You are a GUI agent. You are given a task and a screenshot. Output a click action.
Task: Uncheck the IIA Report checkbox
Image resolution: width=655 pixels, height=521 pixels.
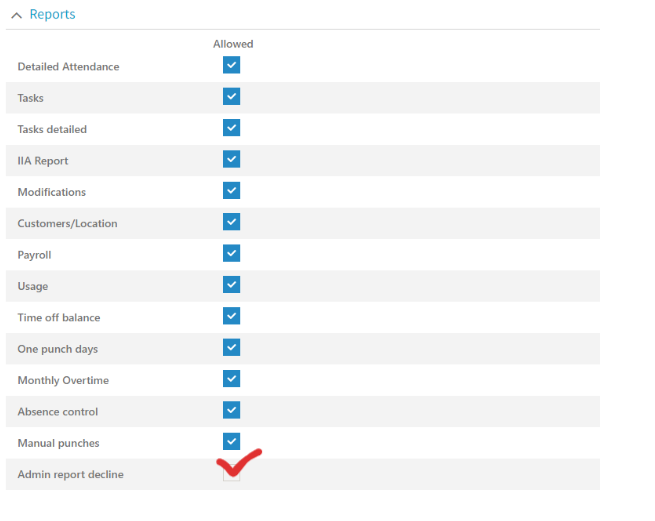pos(232,159)
